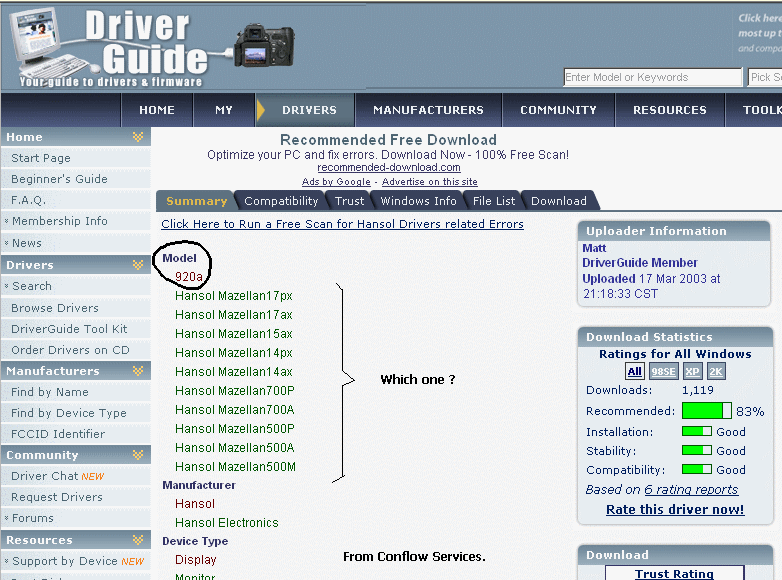This screenshot has height=580, width=782.
Task: Click the yellow arrow beside DRIVERS
Action: point(262,110)
